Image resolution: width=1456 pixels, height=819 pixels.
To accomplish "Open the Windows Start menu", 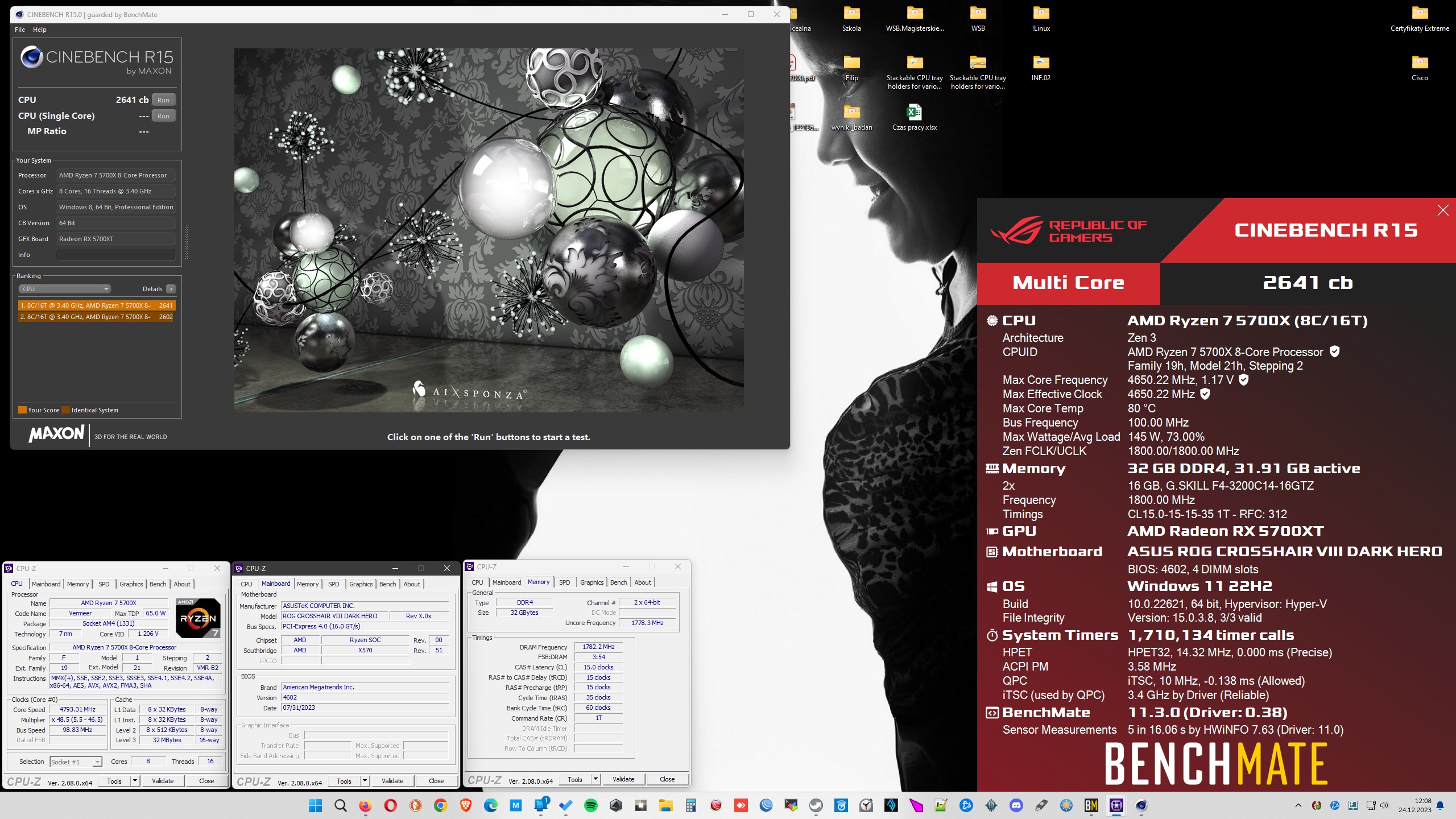I will [315, 805].
